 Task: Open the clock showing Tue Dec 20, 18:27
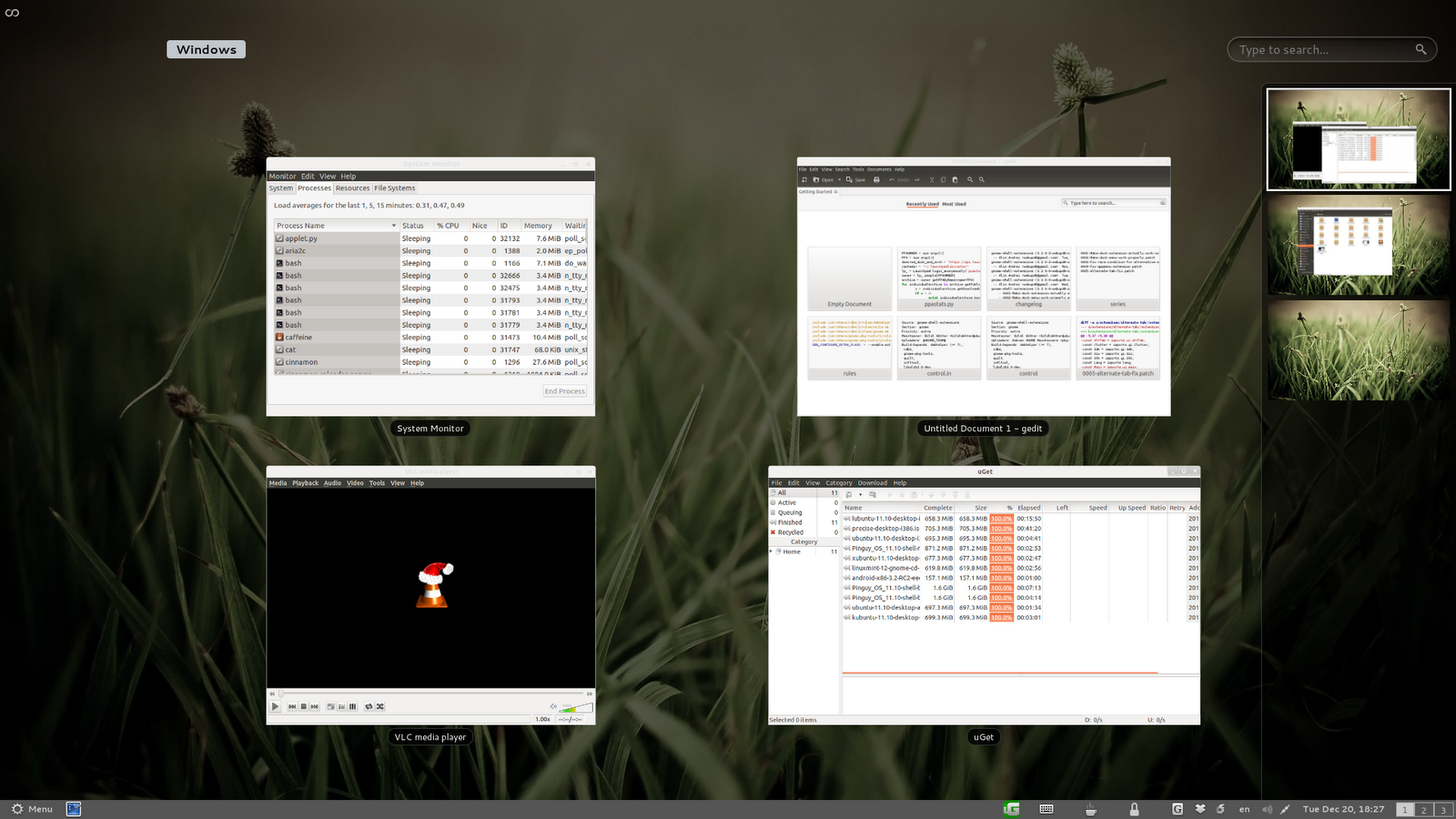[1343, 809]
